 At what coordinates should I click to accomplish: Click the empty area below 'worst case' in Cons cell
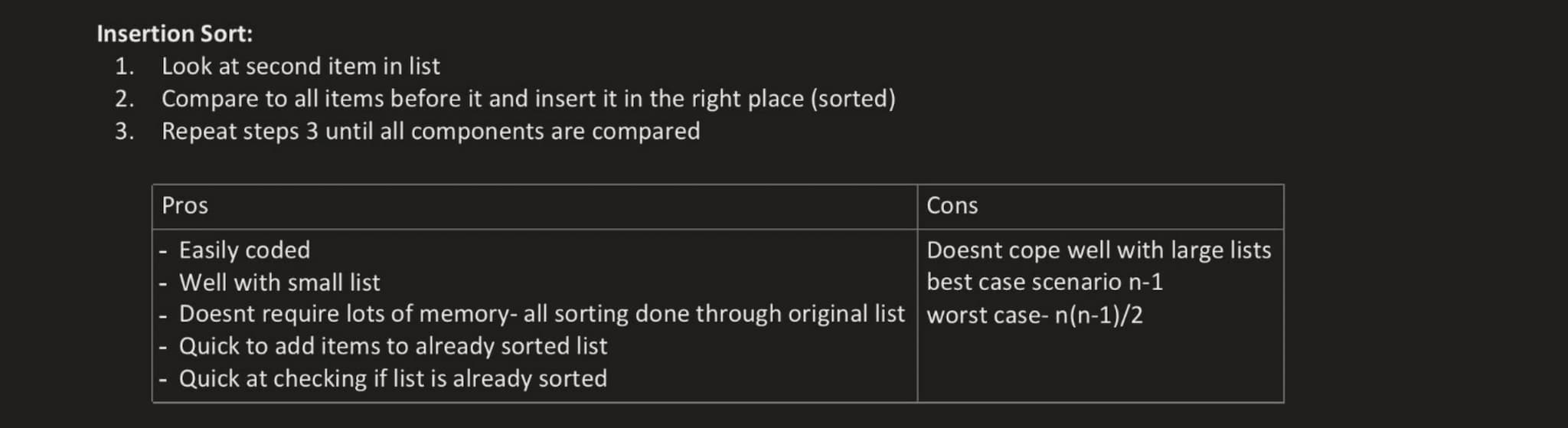point(1100,365)
